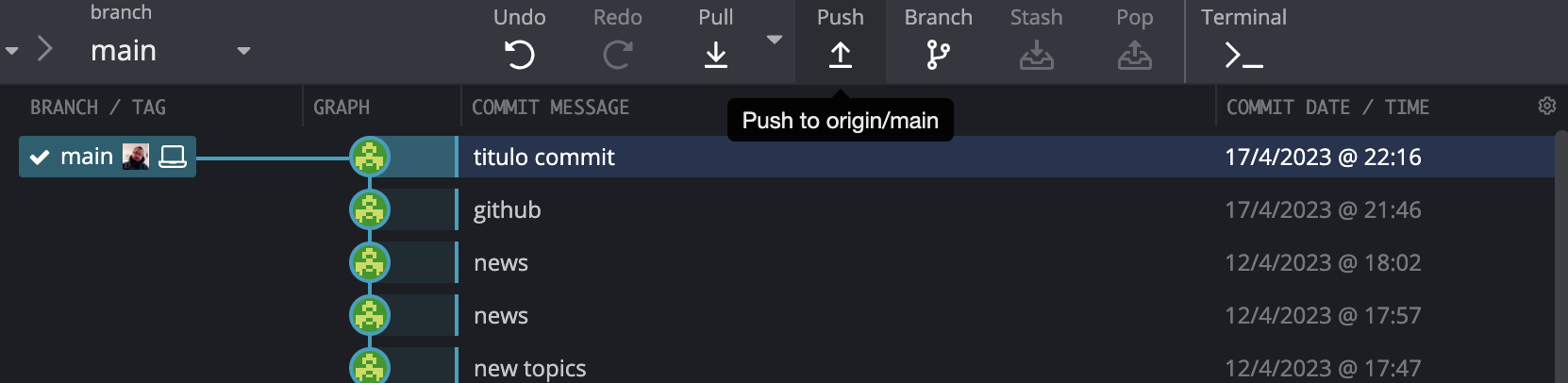The width and height of the screenshot is (1568, 383).
Task: Open the Terminal panel icon
Action: coord(1243,57)
